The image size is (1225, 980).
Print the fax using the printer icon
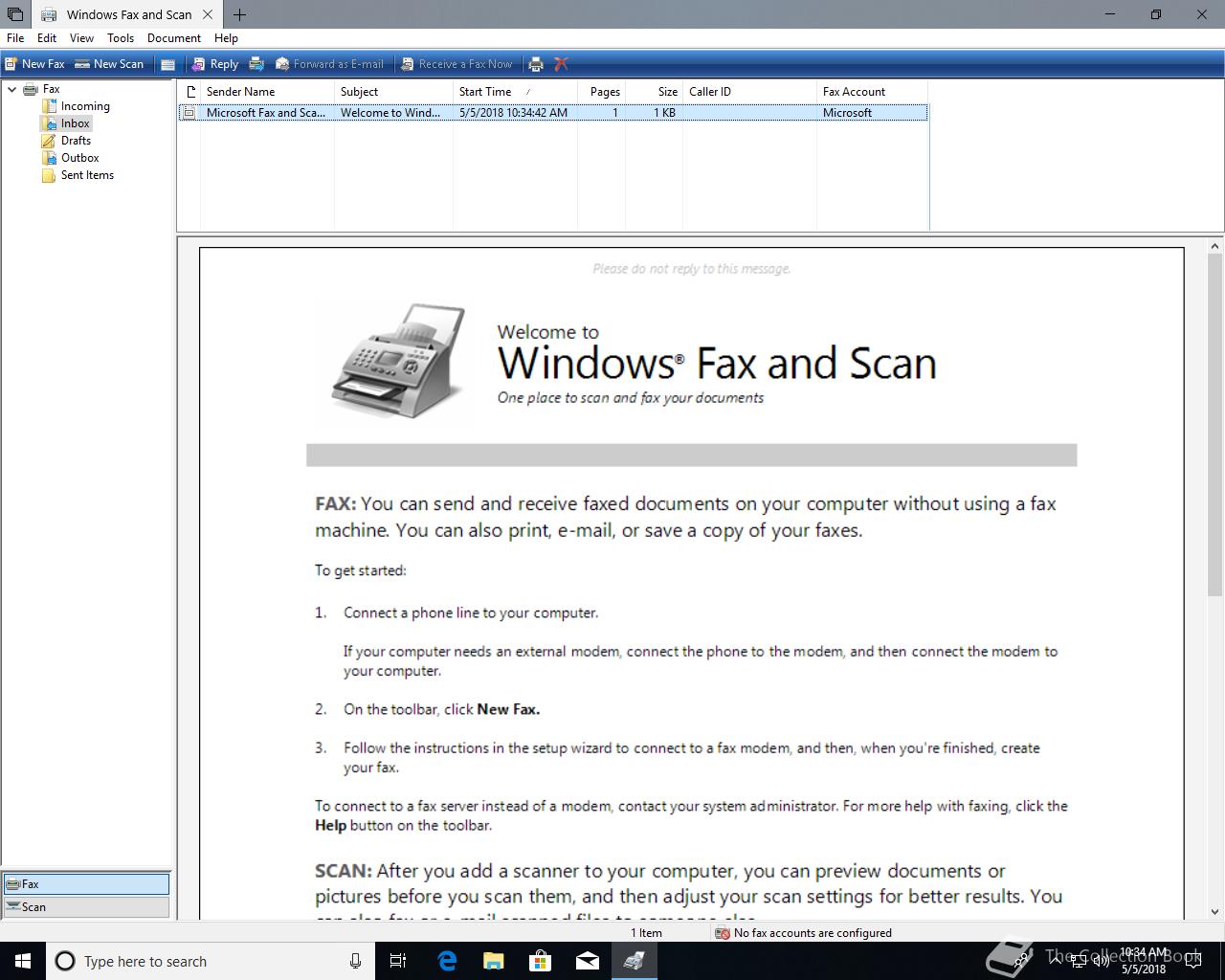[536, 64]
